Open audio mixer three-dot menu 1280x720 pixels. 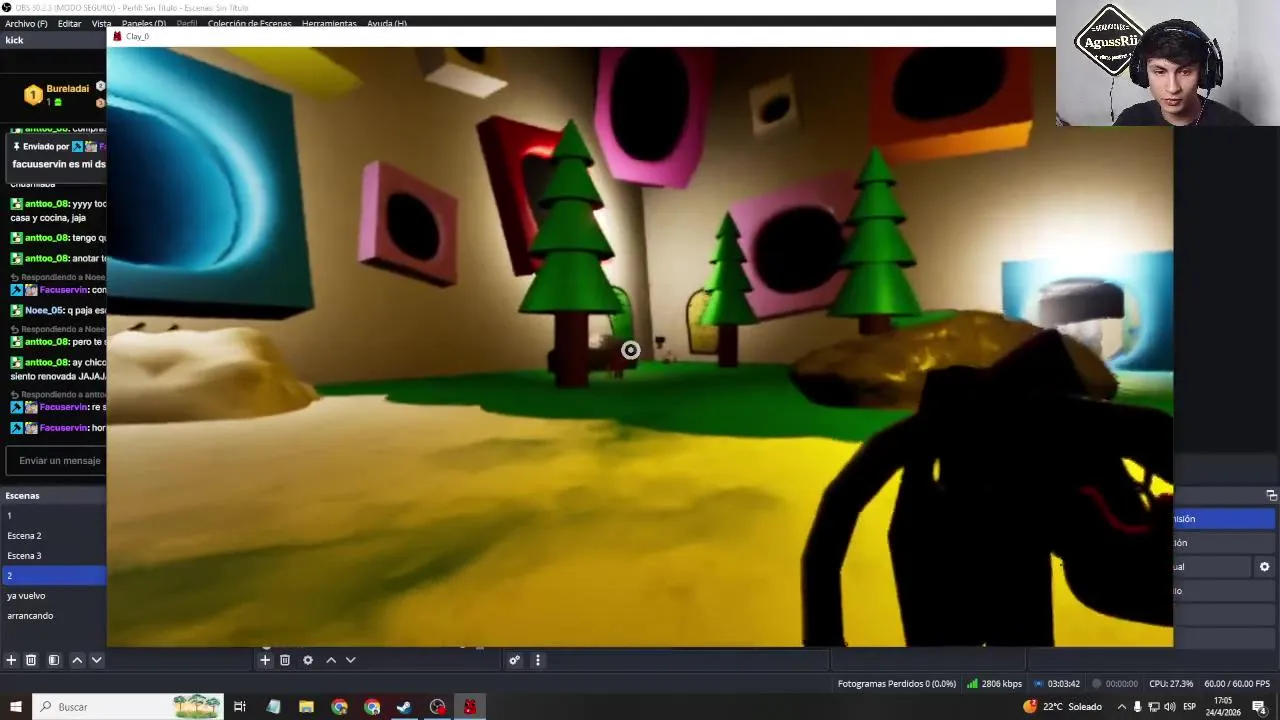coord(538,660)
